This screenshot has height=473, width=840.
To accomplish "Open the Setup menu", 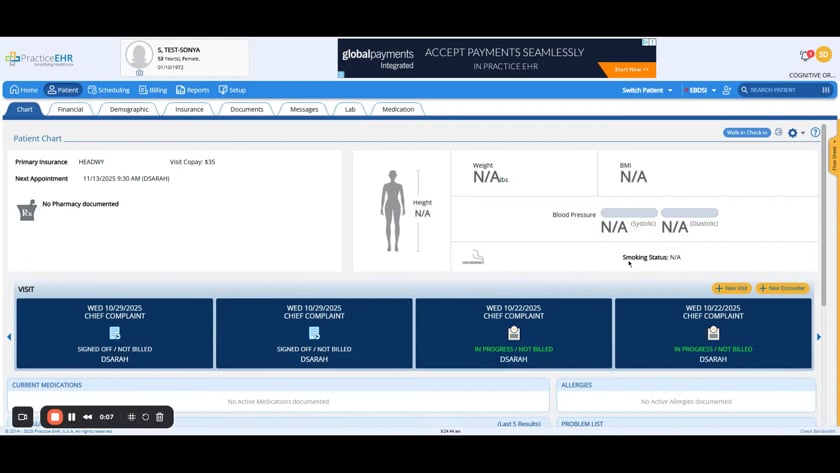I will [x=232, y=90].
